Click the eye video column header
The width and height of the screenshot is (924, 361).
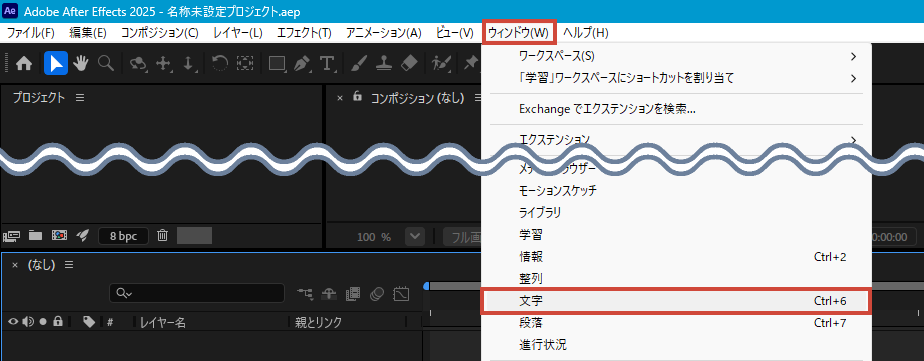[12, 322]
